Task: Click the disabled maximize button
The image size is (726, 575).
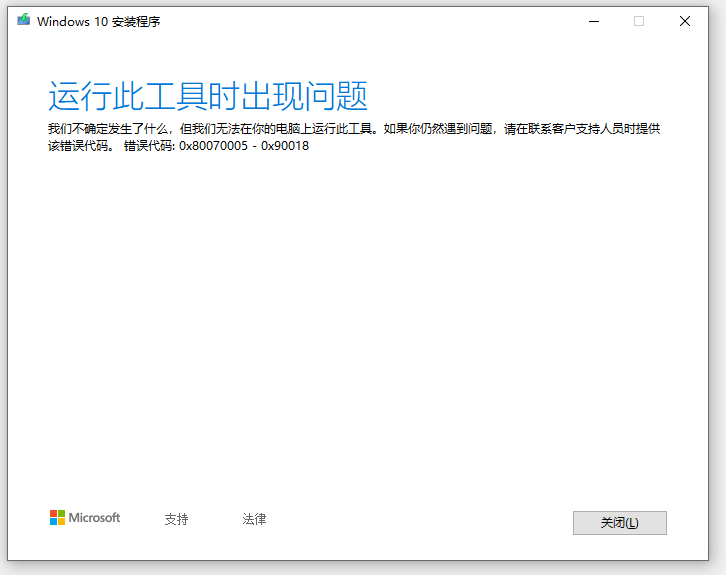Action: 639,21
